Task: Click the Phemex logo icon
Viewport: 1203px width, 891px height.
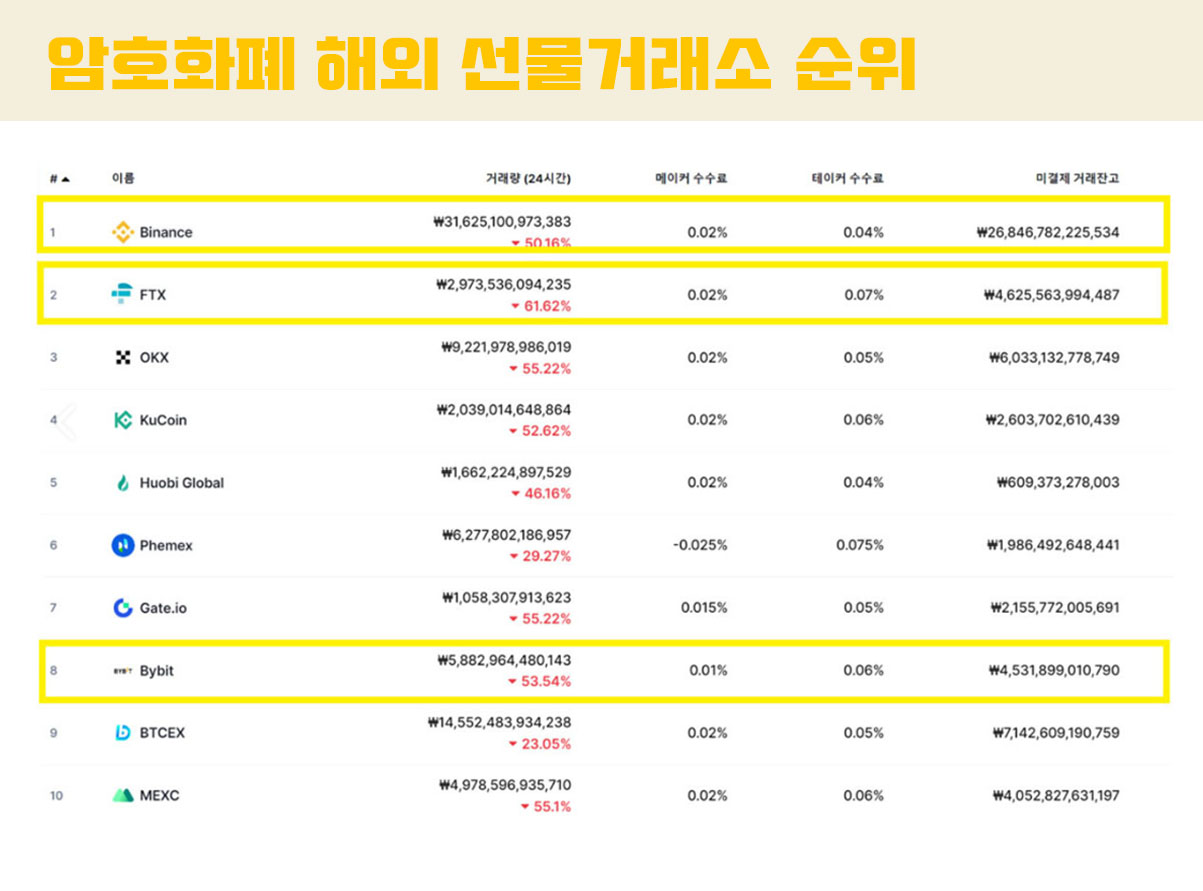Action: 123,545
